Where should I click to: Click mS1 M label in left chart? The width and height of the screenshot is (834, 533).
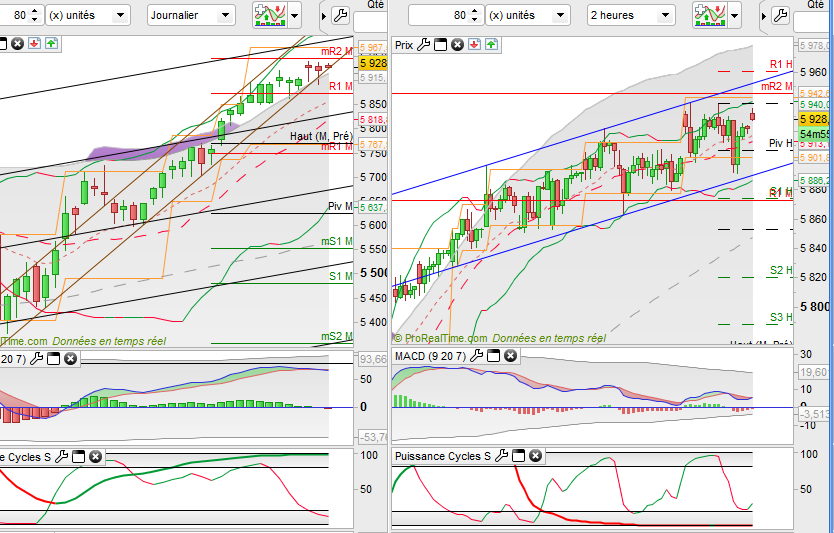point(337,241)
